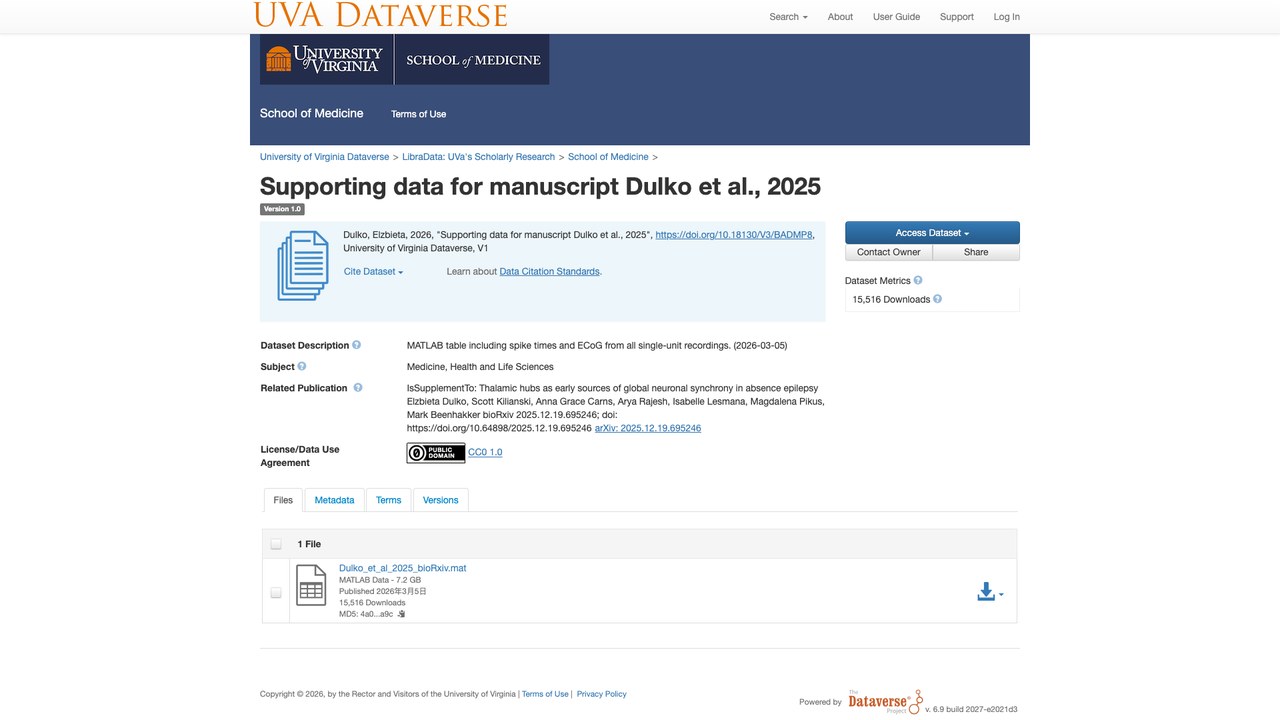Click the Dataset Description help icon
1280x720 pixels.
tap(357, 345)
